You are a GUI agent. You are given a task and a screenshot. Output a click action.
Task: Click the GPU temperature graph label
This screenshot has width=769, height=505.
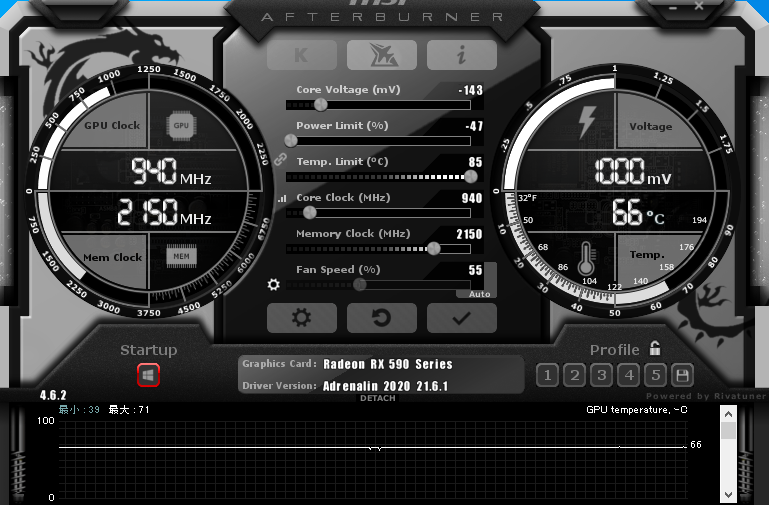point(637,410)
